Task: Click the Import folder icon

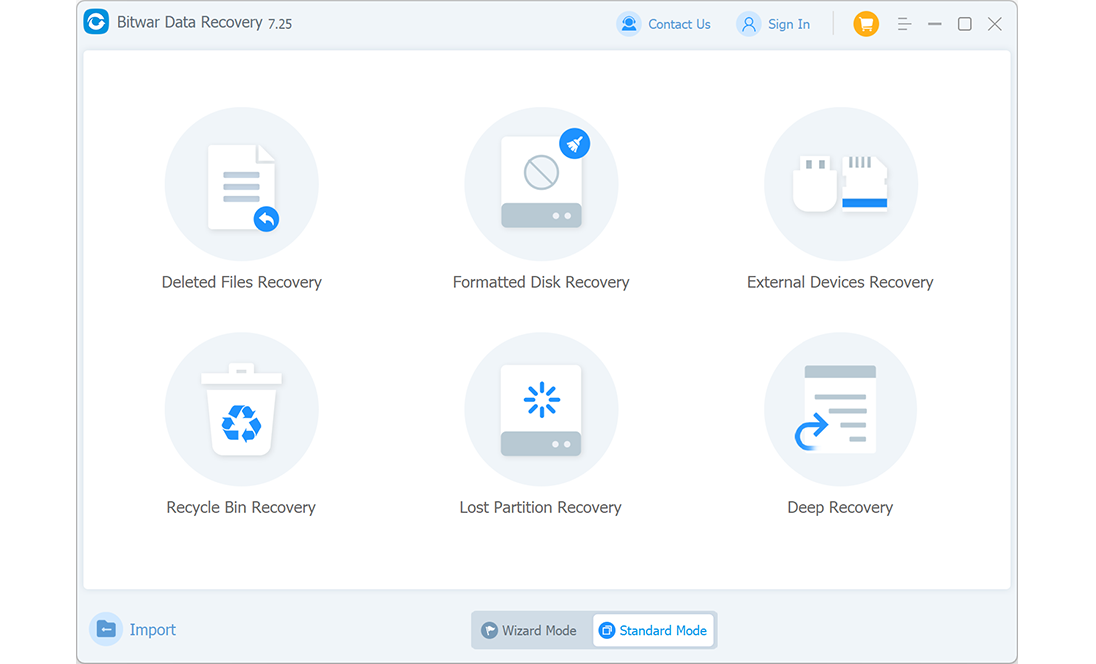Action: (x=106, y=629)
